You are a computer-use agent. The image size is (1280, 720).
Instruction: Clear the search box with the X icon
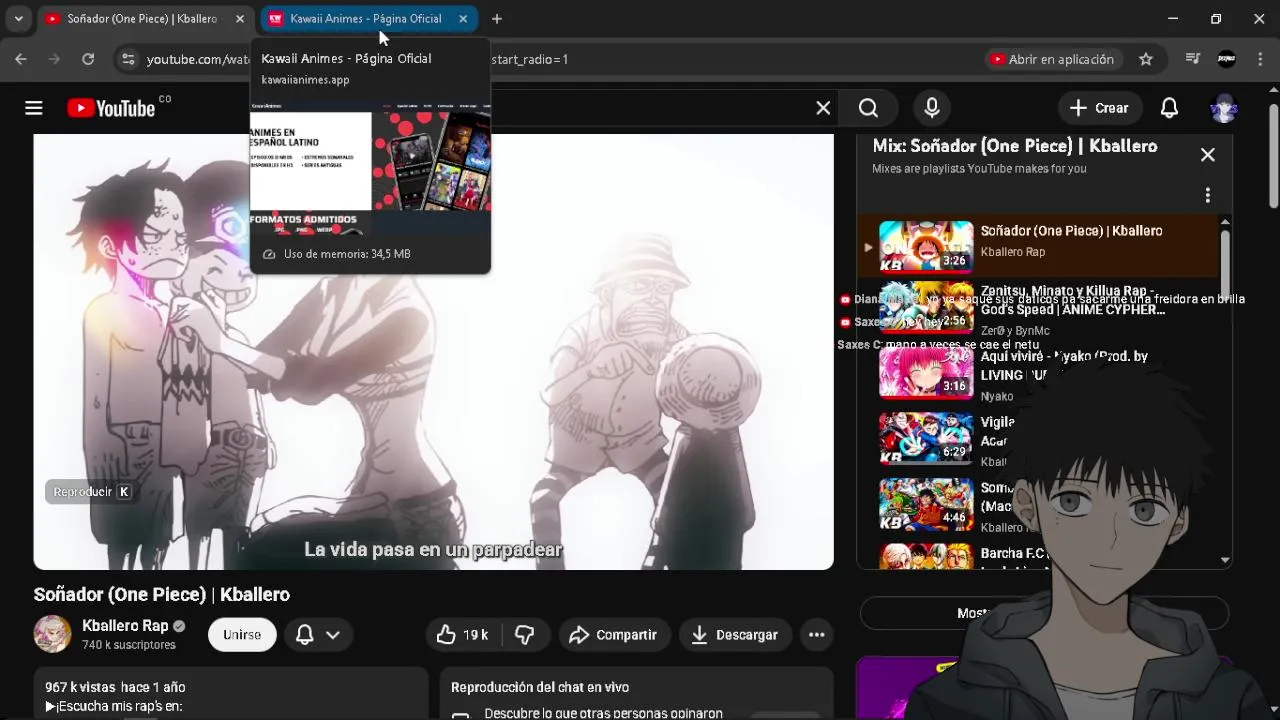[x=823, y=108]
